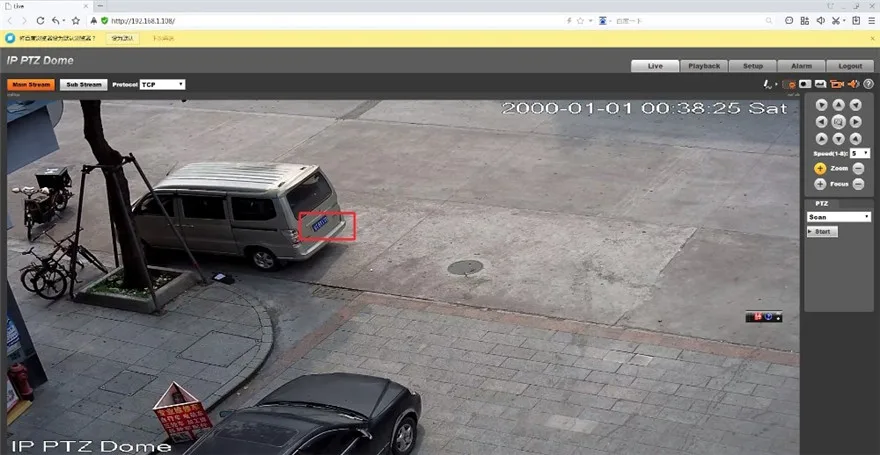The width and height of the screenshot is (880, 455).
Task: Go forward with the browser forward arrow
Action: pos(24,21)
